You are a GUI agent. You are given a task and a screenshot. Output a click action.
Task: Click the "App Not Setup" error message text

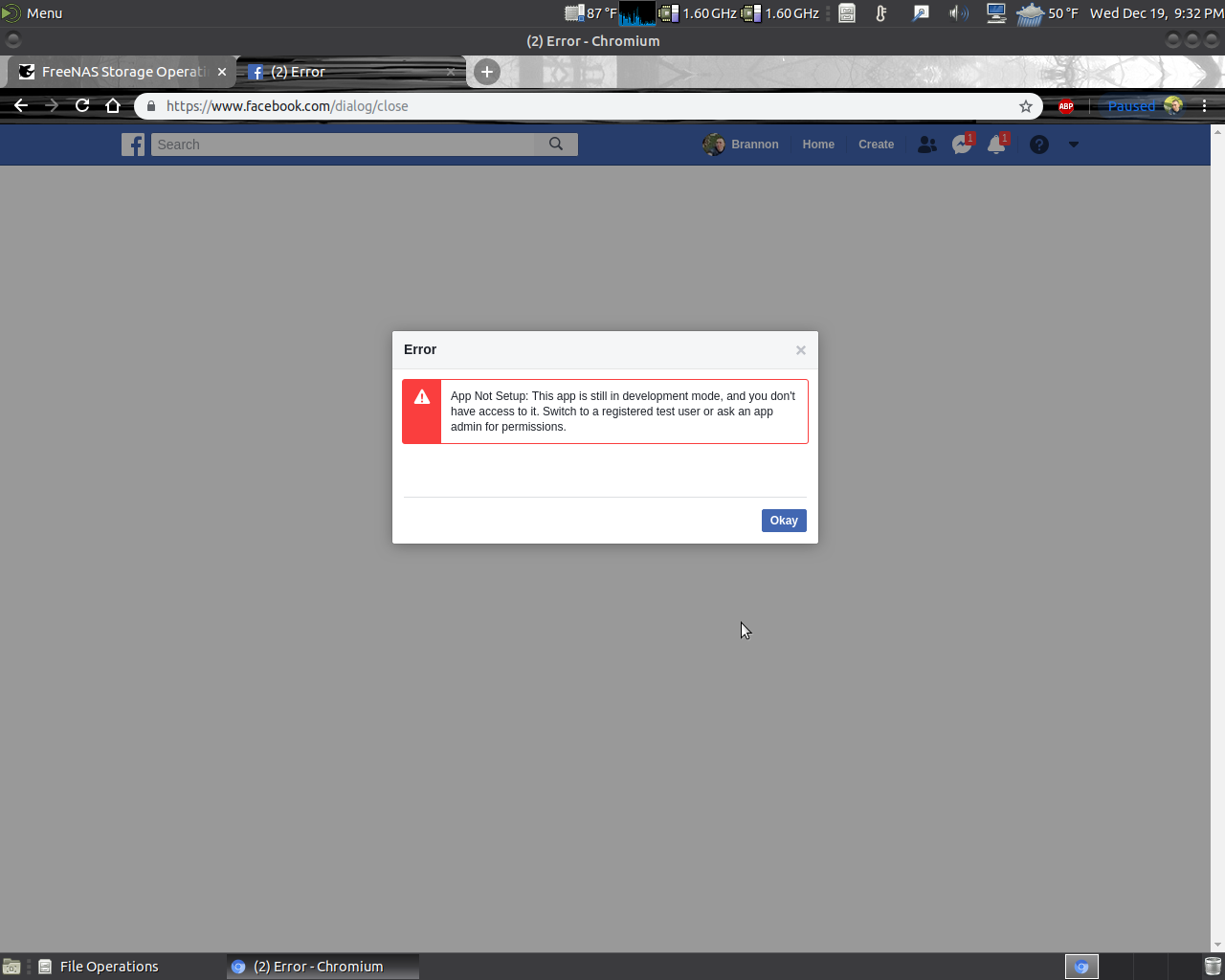tap(623, 412)
